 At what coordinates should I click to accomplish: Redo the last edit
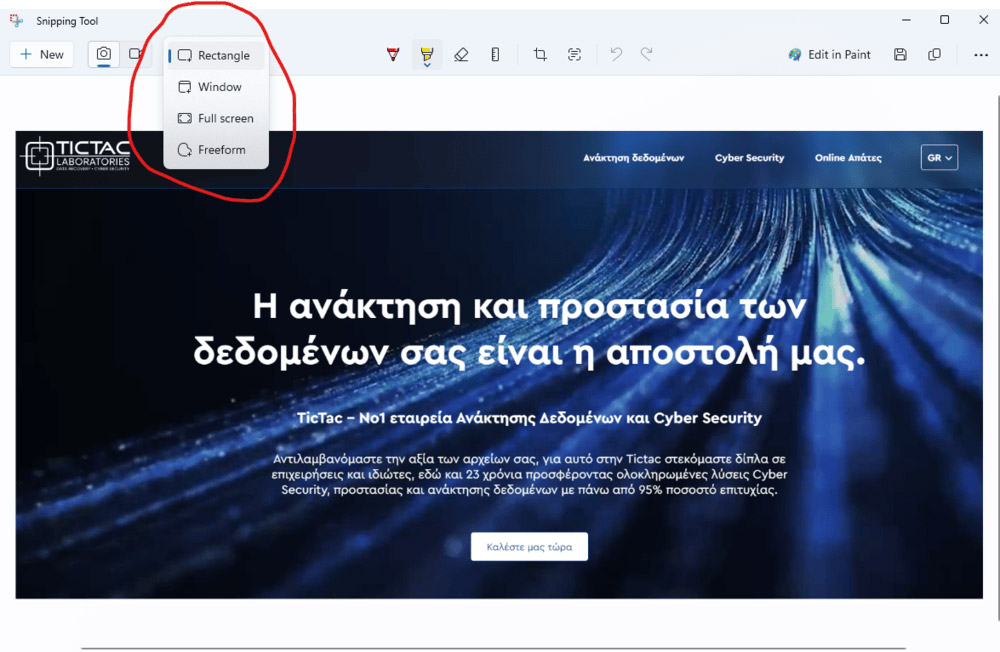click(x=647, y=55)
